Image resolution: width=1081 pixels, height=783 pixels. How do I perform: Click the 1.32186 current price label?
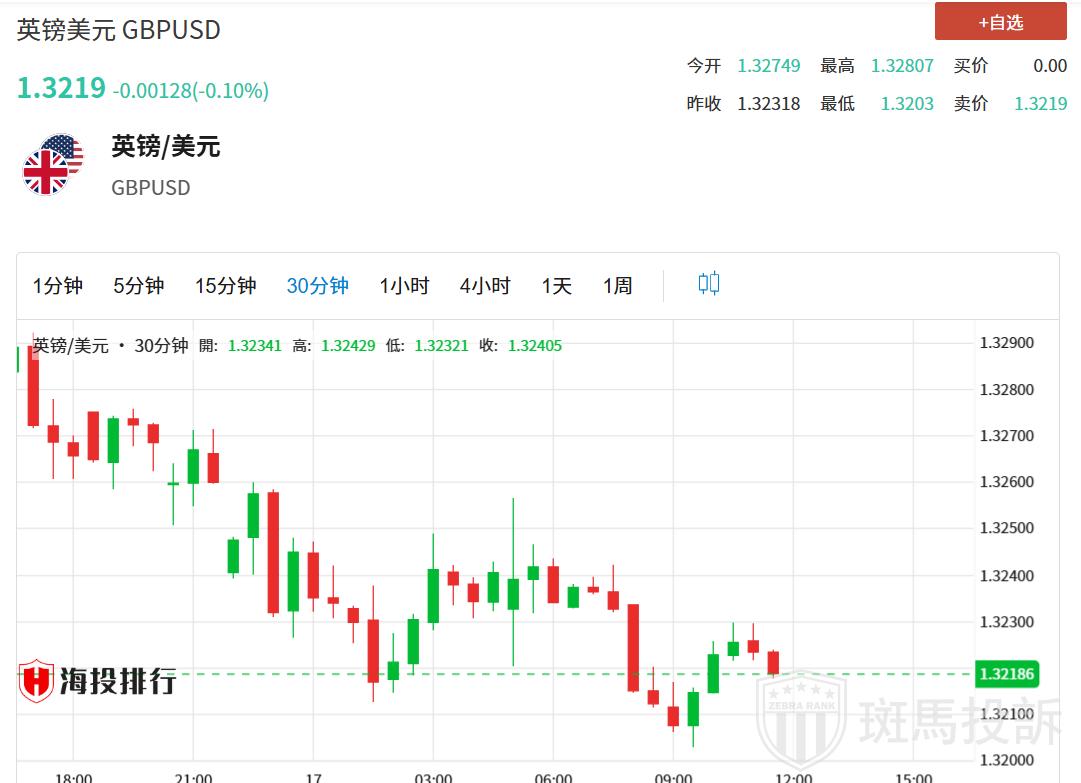1007,674
